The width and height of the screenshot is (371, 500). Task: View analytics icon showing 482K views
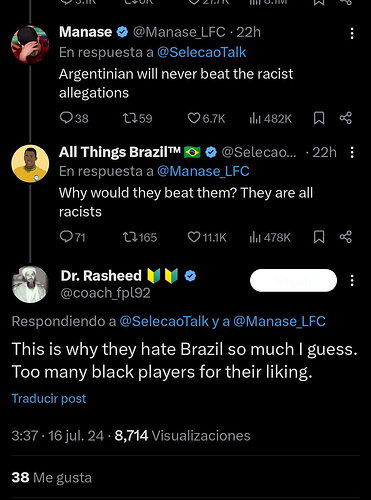(x=255, y=118)
